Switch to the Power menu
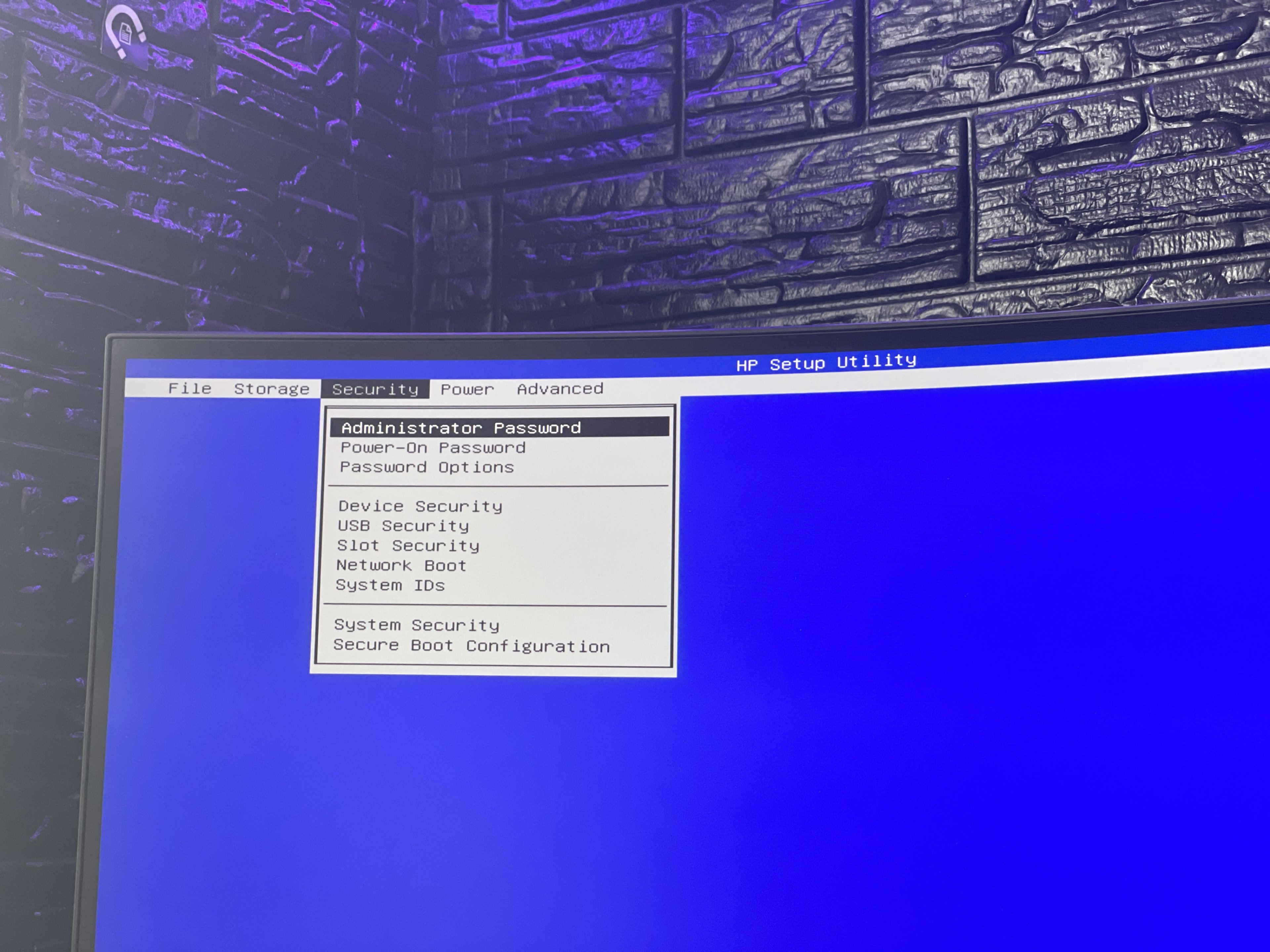 click(x=467, y=389)
